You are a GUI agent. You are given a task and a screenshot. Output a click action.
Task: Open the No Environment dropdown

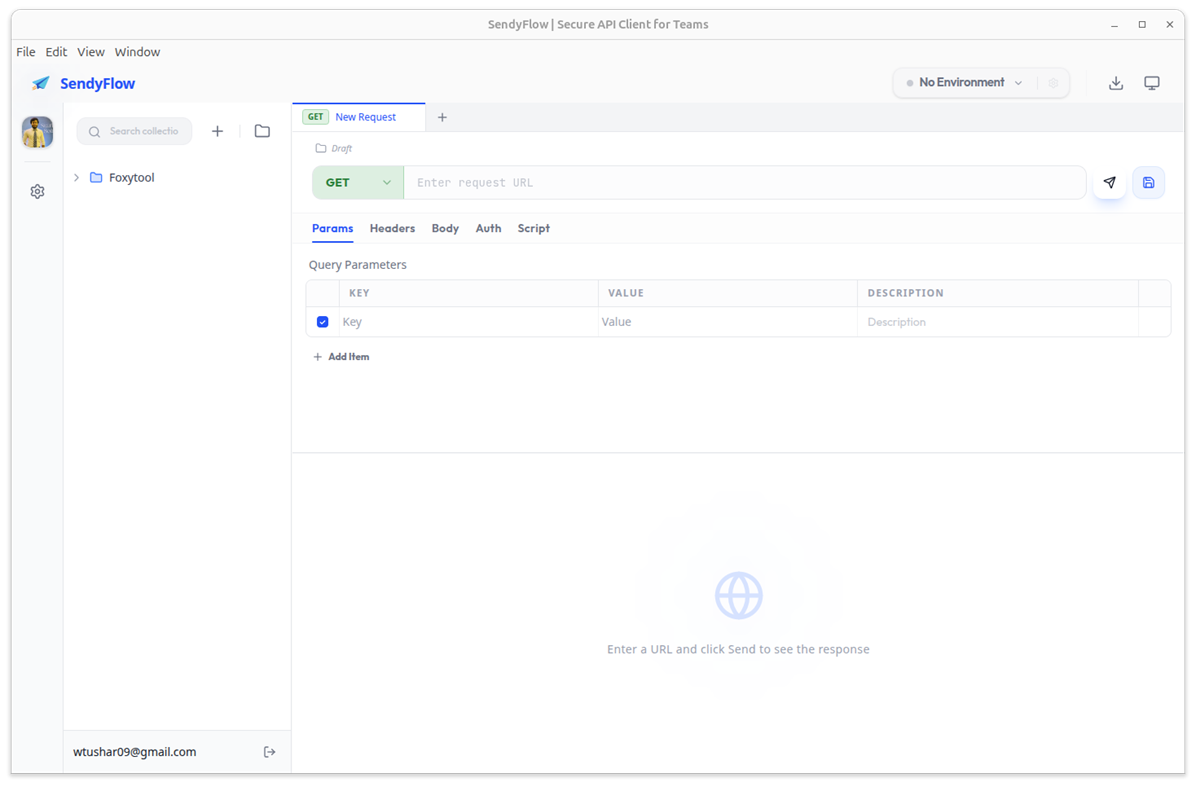[x=964, y=82]
